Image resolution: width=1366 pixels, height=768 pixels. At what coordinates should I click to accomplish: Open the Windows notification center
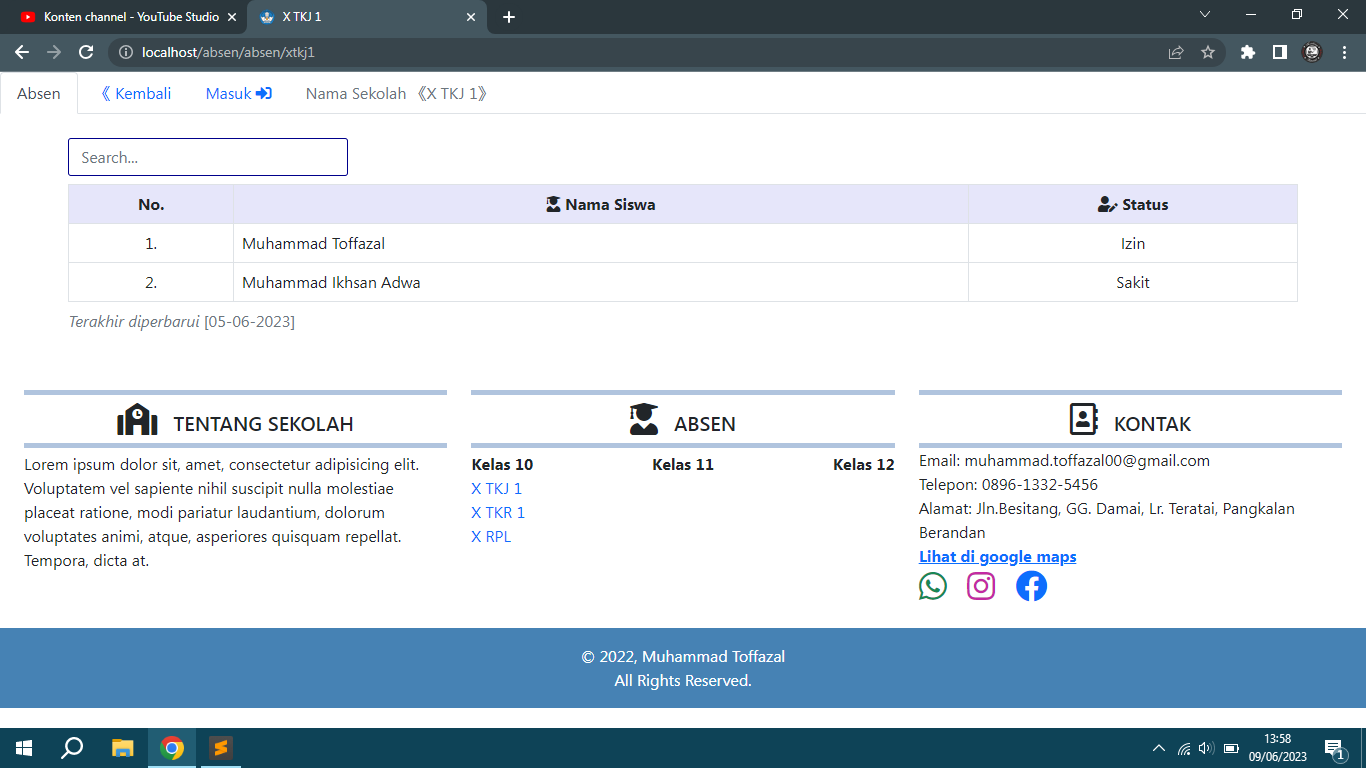(x=1334, y=748)
